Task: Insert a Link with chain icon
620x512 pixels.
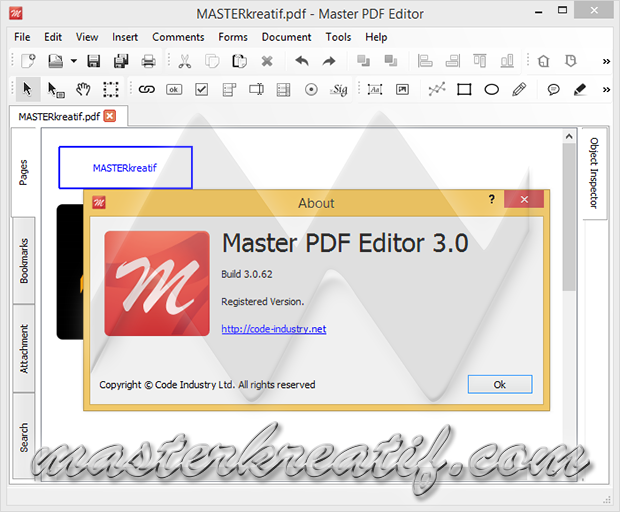Action: point(147,90)
